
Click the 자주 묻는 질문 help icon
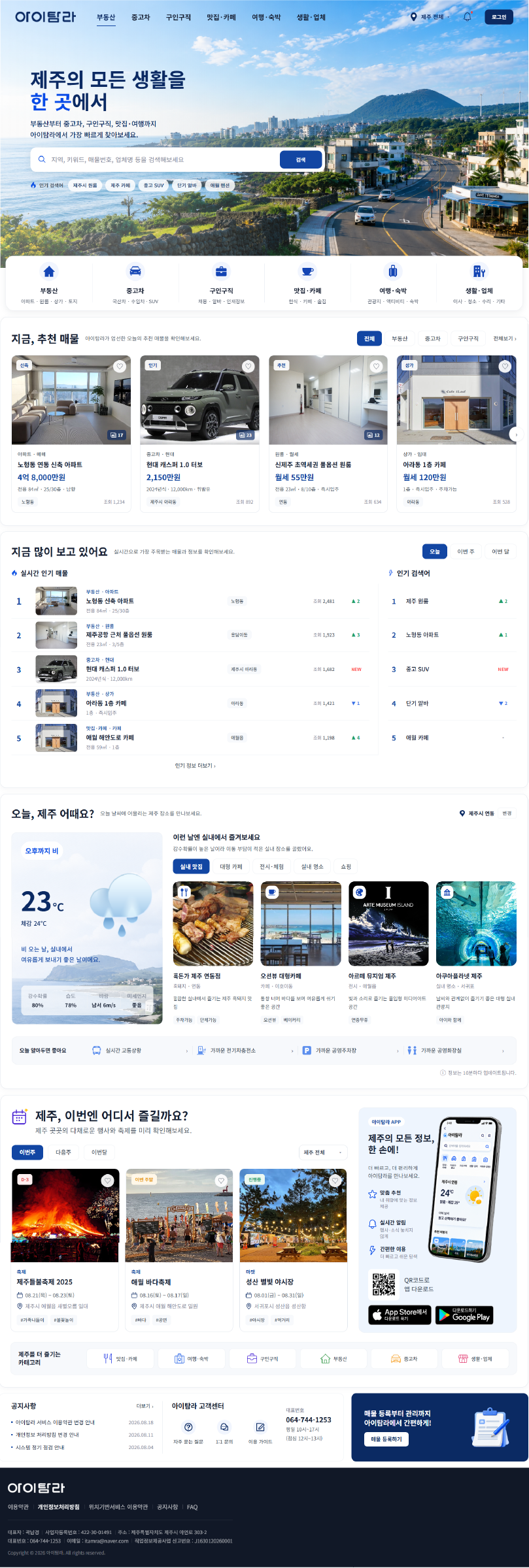[188, 1428]
